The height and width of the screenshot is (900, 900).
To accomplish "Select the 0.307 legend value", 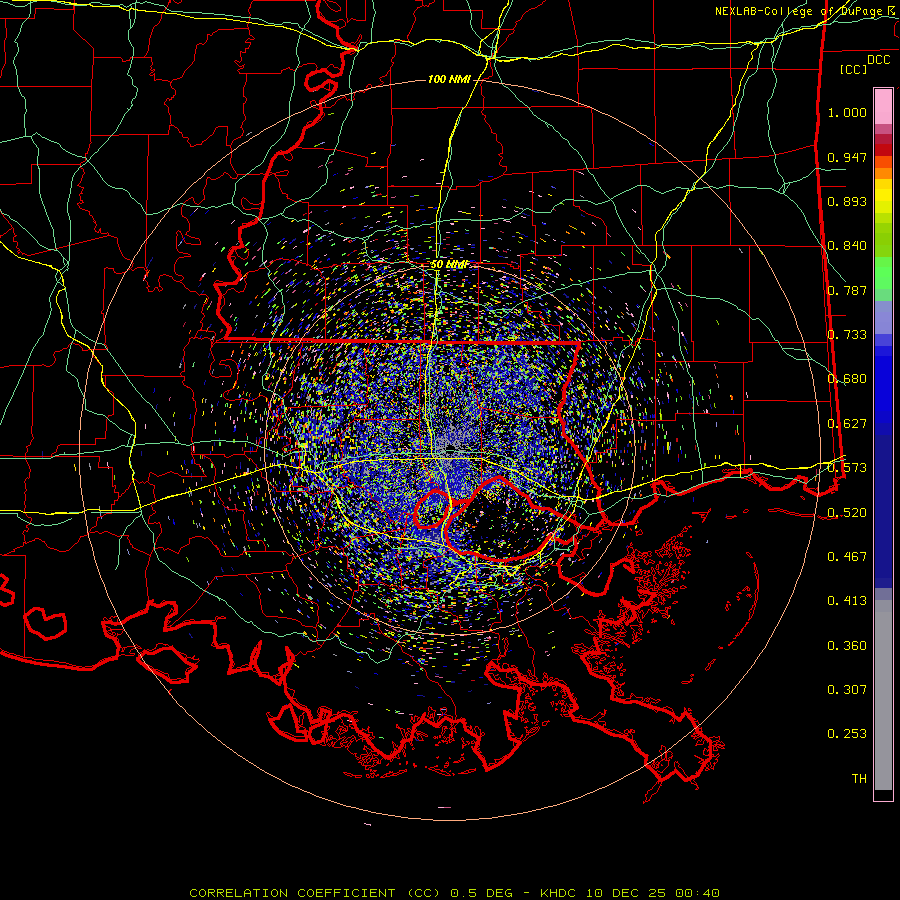I will pyautogui.click(x=847, y=690).
